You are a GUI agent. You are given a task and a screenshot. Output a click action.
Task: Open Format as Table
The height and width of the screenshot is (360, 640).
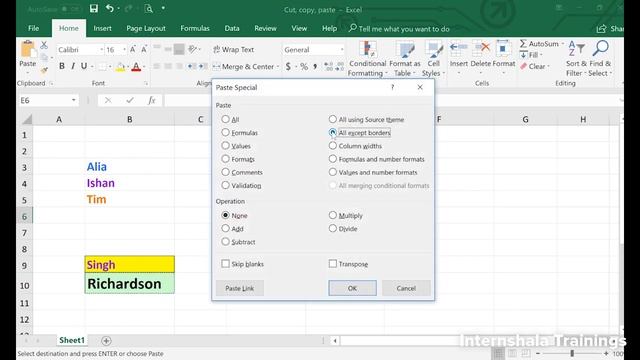[404, 58]
